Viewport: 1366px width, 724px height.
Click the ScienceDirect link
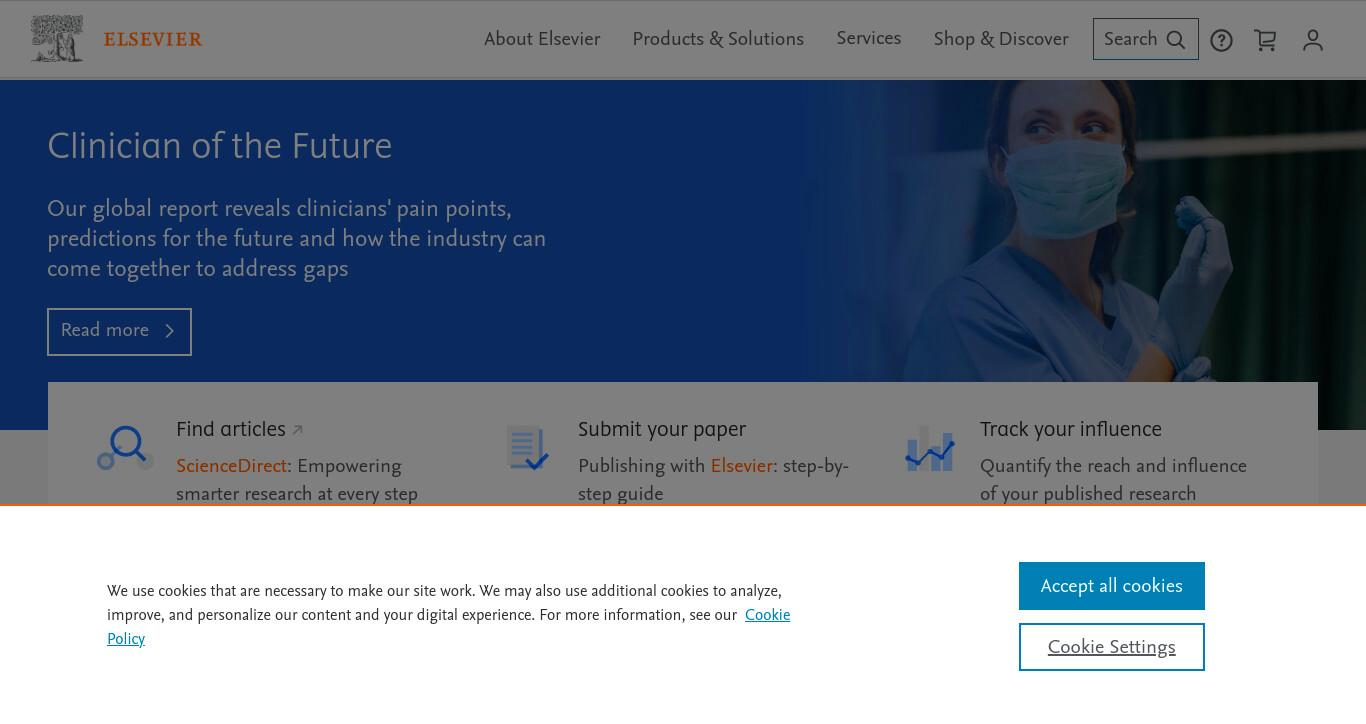point(231,466)
